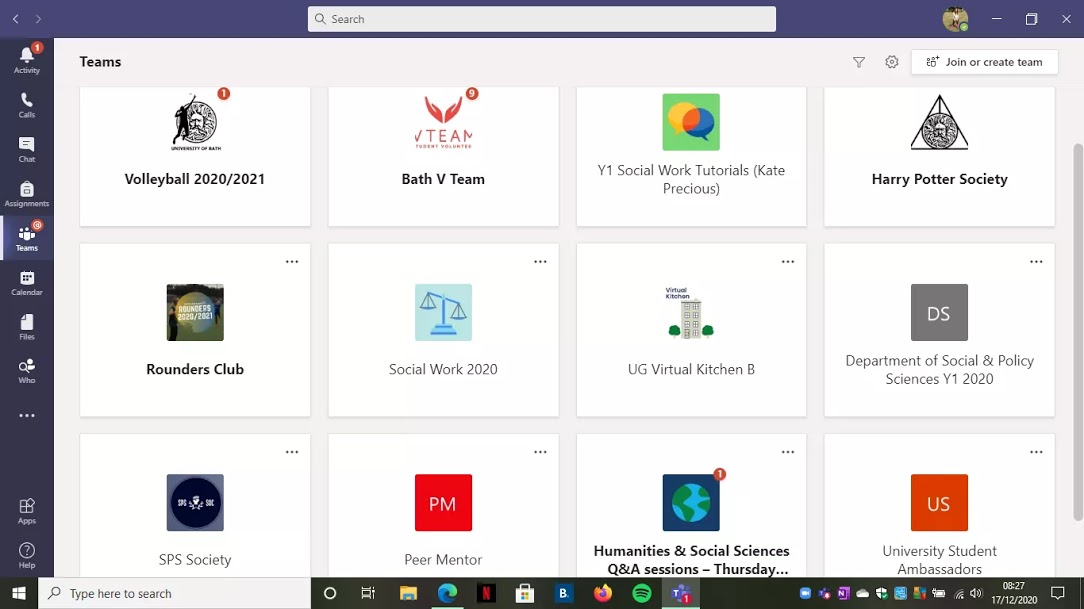Open more options for Peer Mentor
Image resolution: width=1084 pixels, height=609 pixels.
tap(540, 452)
